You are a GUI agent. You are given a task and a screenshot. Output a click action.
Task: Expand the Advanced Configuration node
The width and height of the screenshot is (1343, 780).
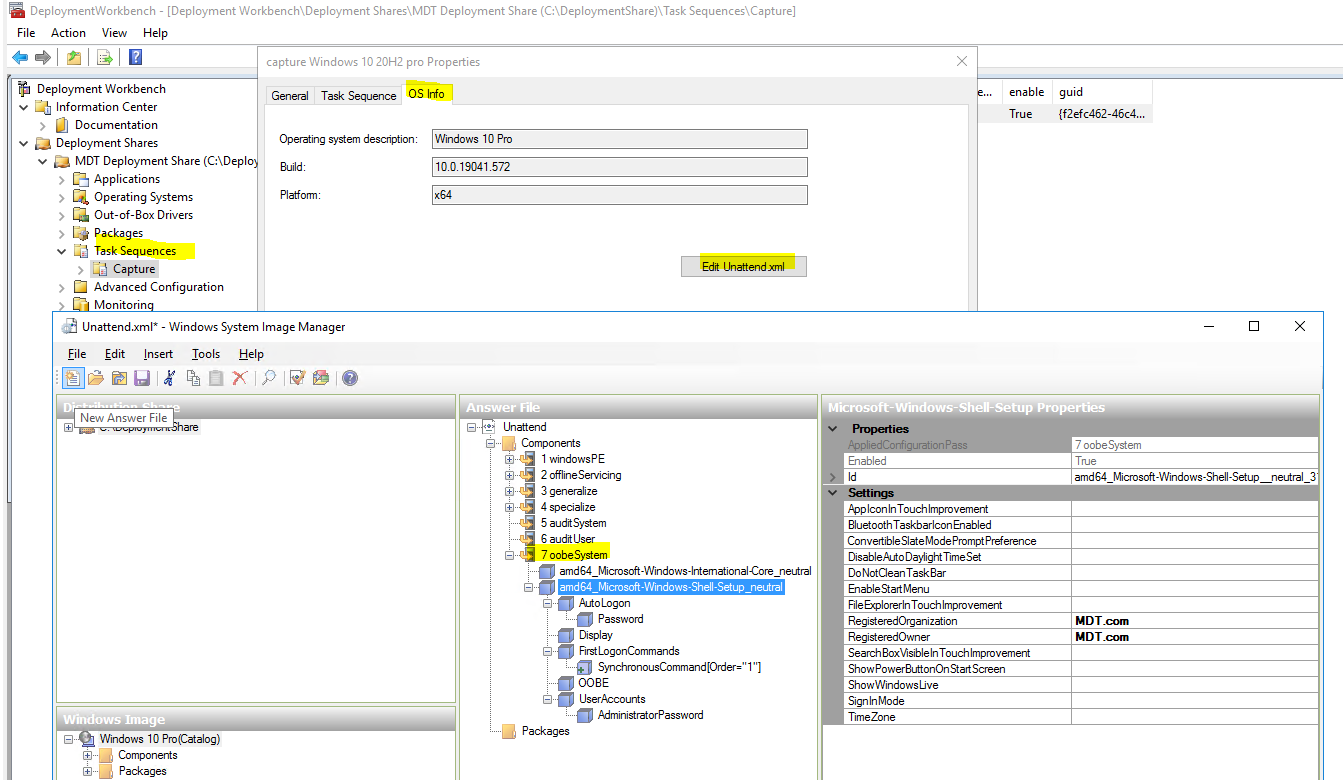61,287
